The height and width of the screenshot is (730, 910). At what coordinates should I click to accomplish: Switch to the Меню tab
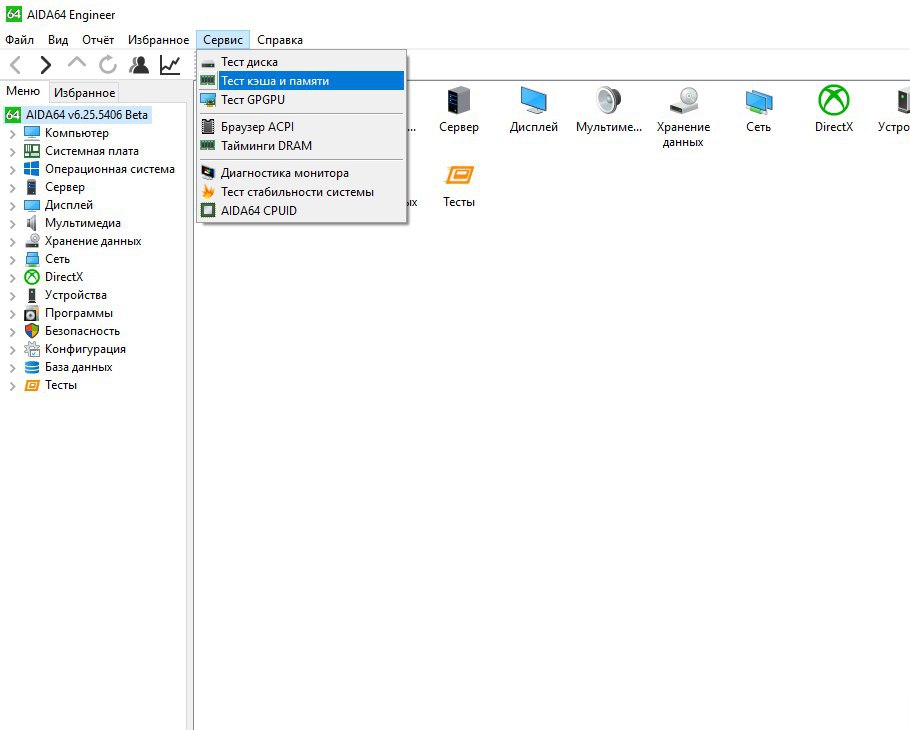[23, 91]
